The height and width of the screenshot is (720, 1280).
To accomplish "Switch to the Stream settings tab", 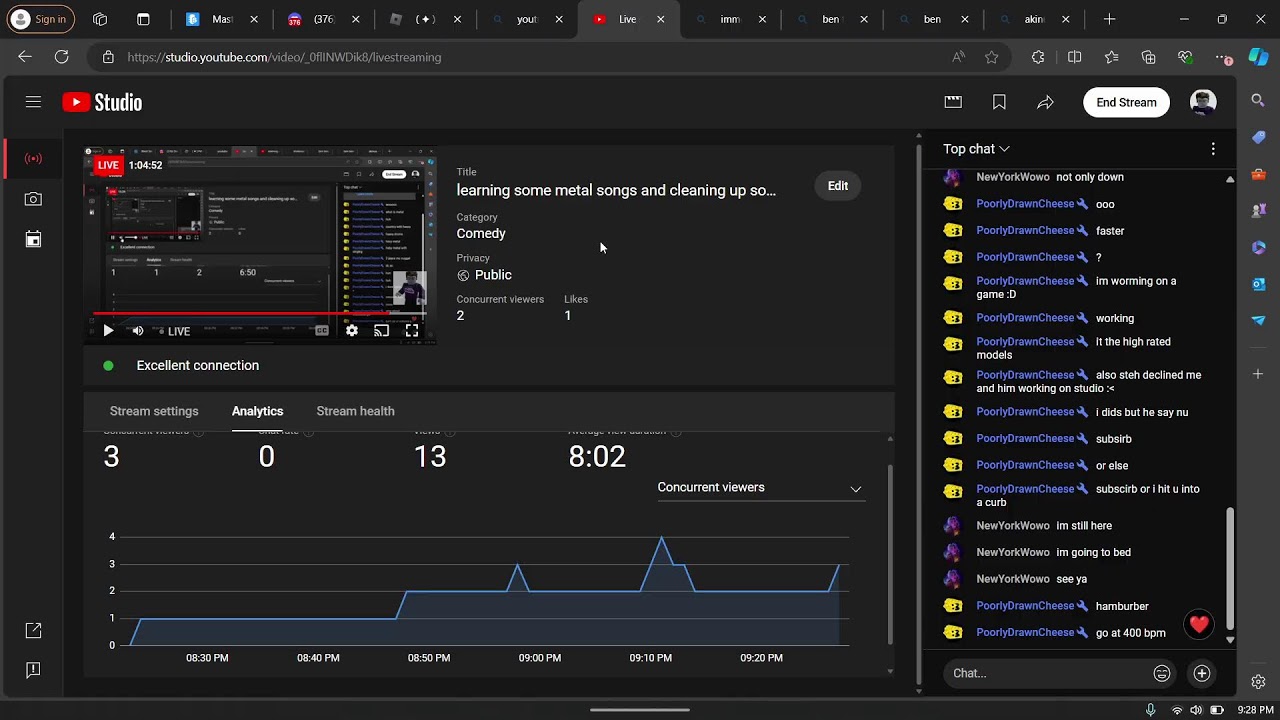I will (154, 411).
